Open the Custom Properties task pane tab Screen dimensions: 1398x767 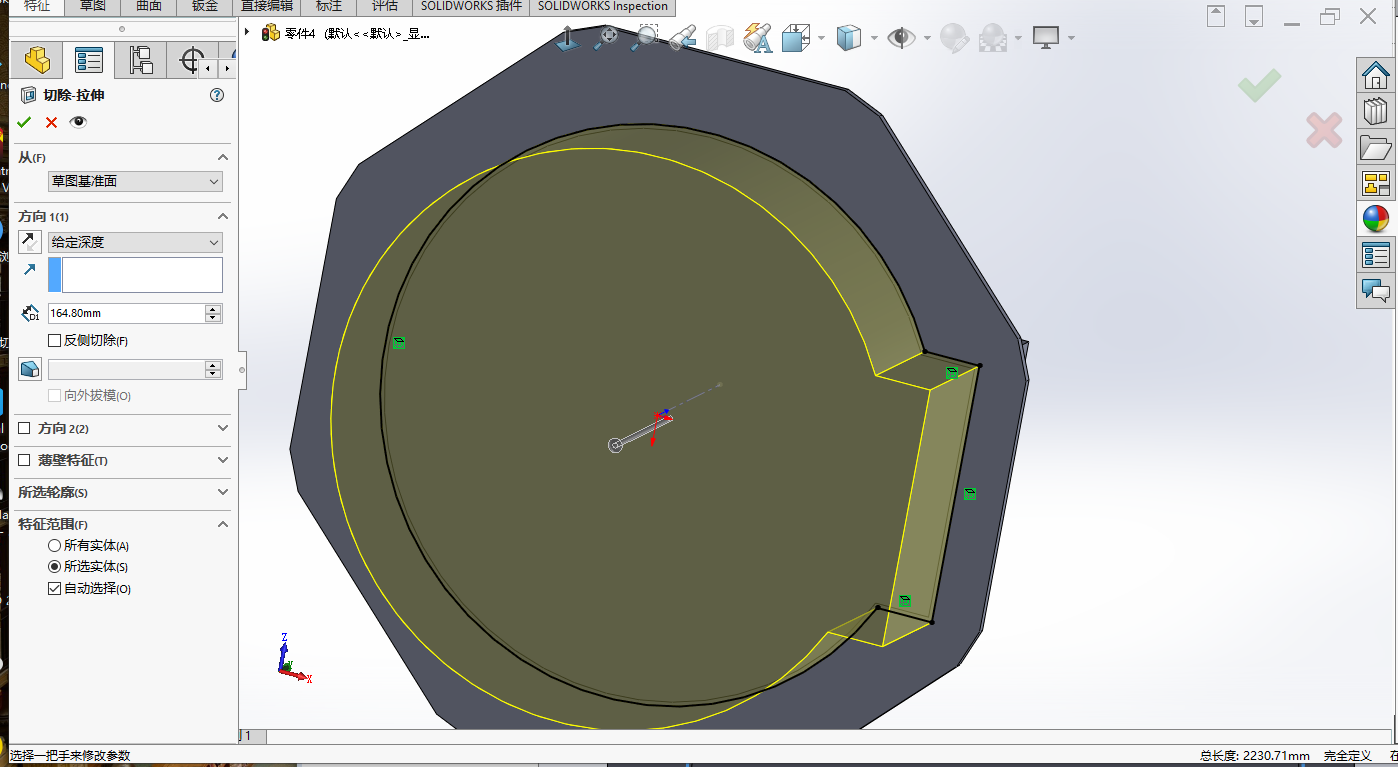tap(1376, 255)
